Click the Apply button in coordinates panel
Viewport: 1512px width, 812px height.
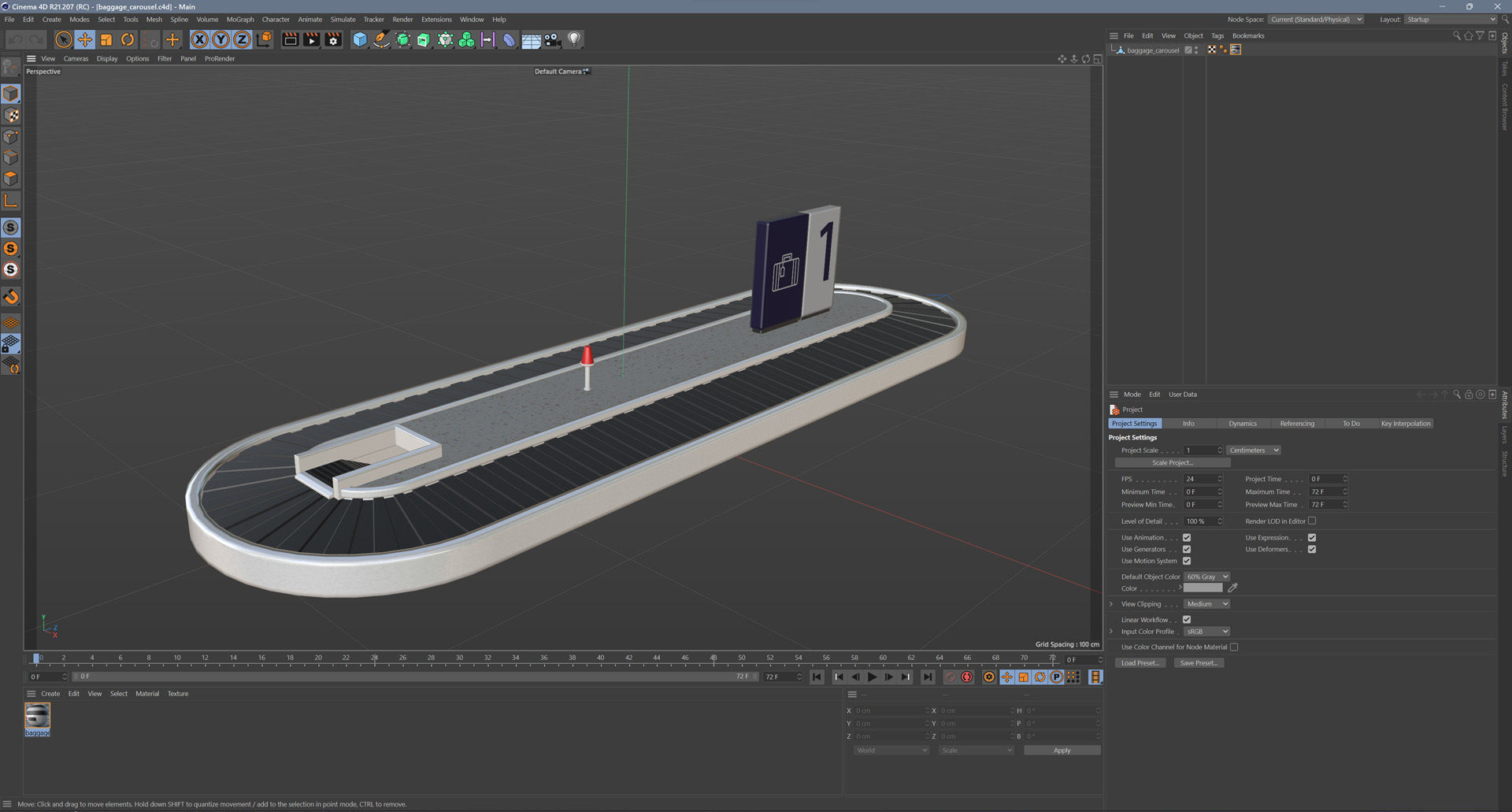click(1062, 751)
